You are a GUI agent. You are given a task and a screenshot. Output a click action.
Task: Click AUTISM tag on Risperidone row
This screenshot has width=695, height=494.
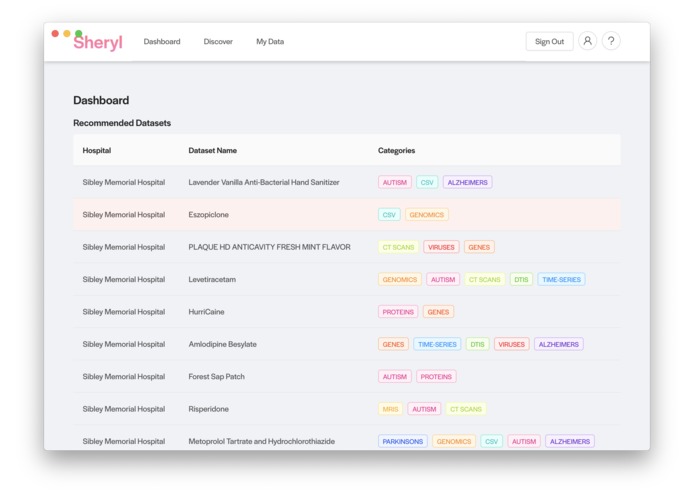[424, 408]
